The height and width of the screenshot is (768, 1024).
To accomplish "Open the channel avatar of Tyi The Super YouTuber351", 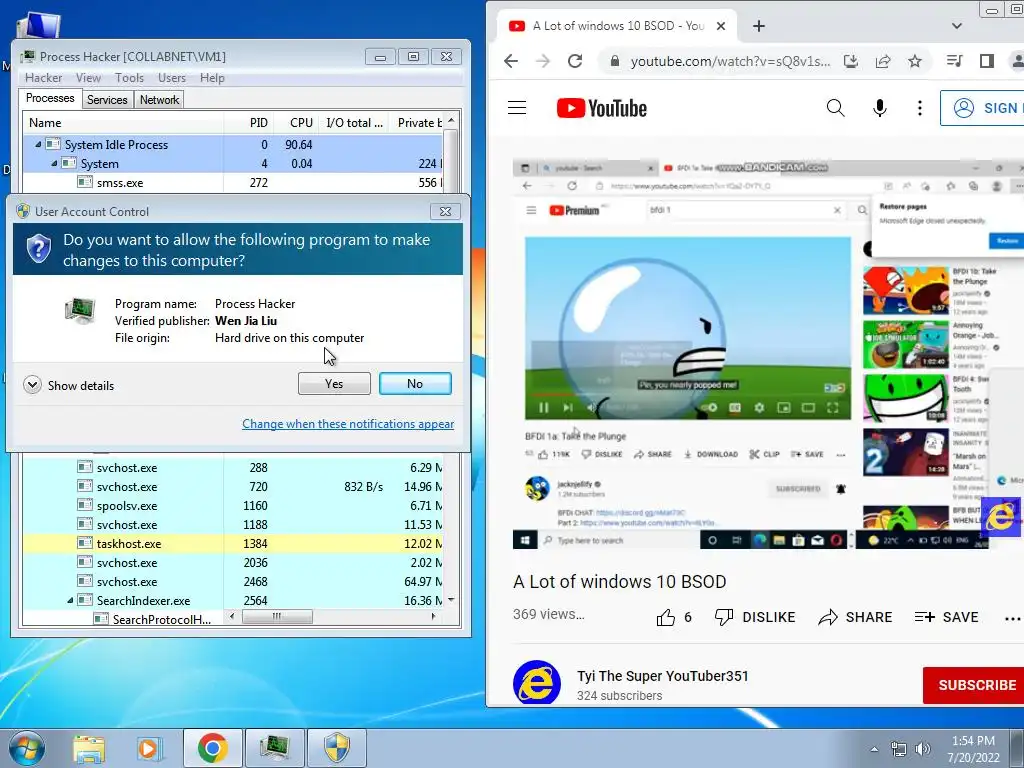I will 536,682.
